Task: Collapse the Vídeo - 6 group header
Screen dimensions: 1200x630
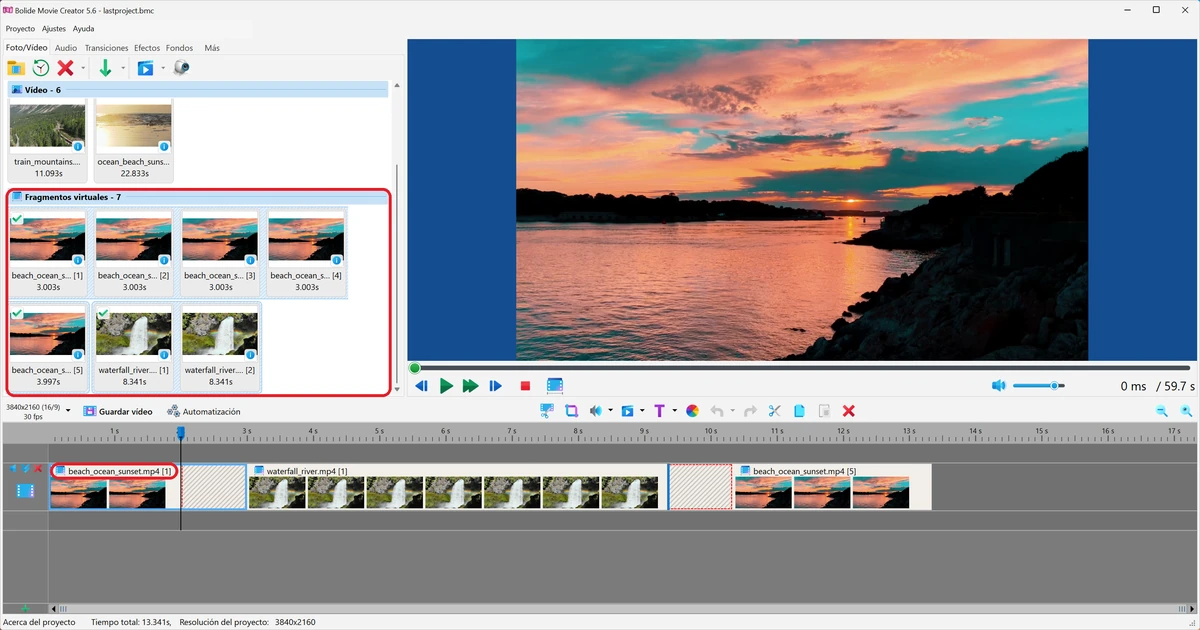Action: click(198, 90)
